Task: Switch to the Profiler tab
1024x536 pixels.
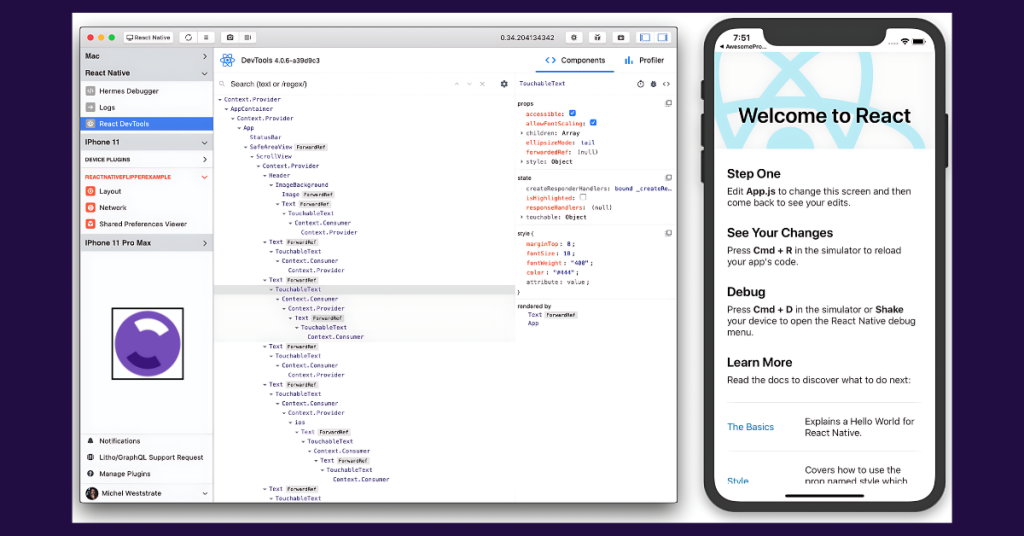Action: tap(643, 61)
